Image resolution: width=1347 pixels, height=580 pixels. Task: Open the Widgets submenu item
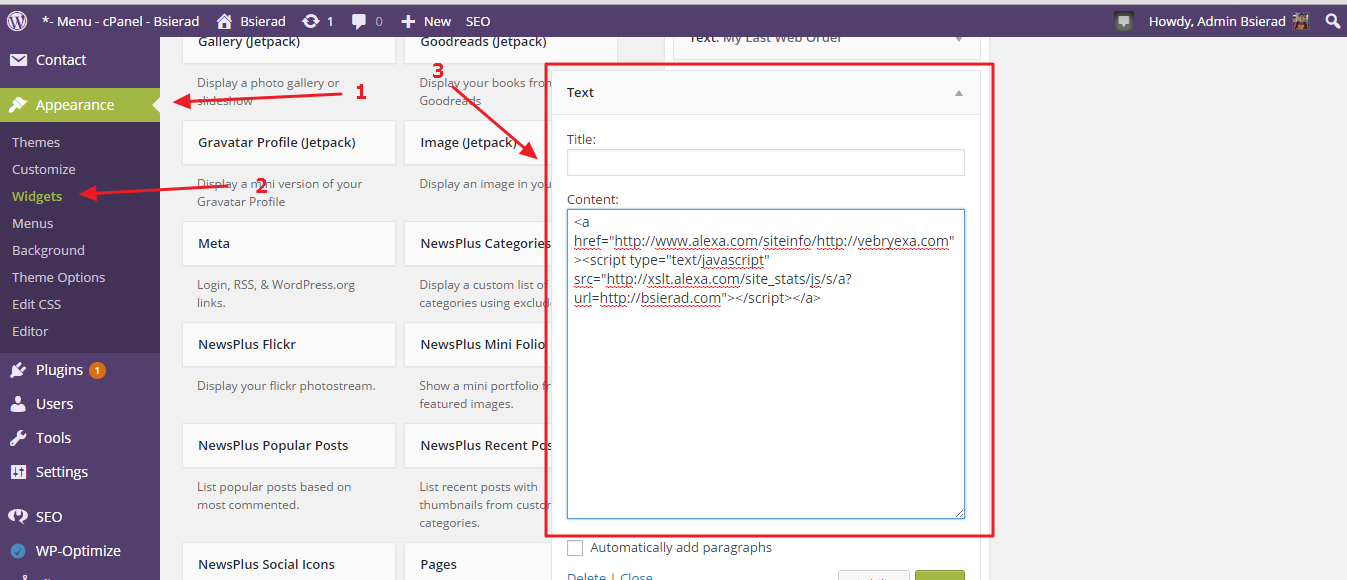pyautogui.click(x=37, y=196)
